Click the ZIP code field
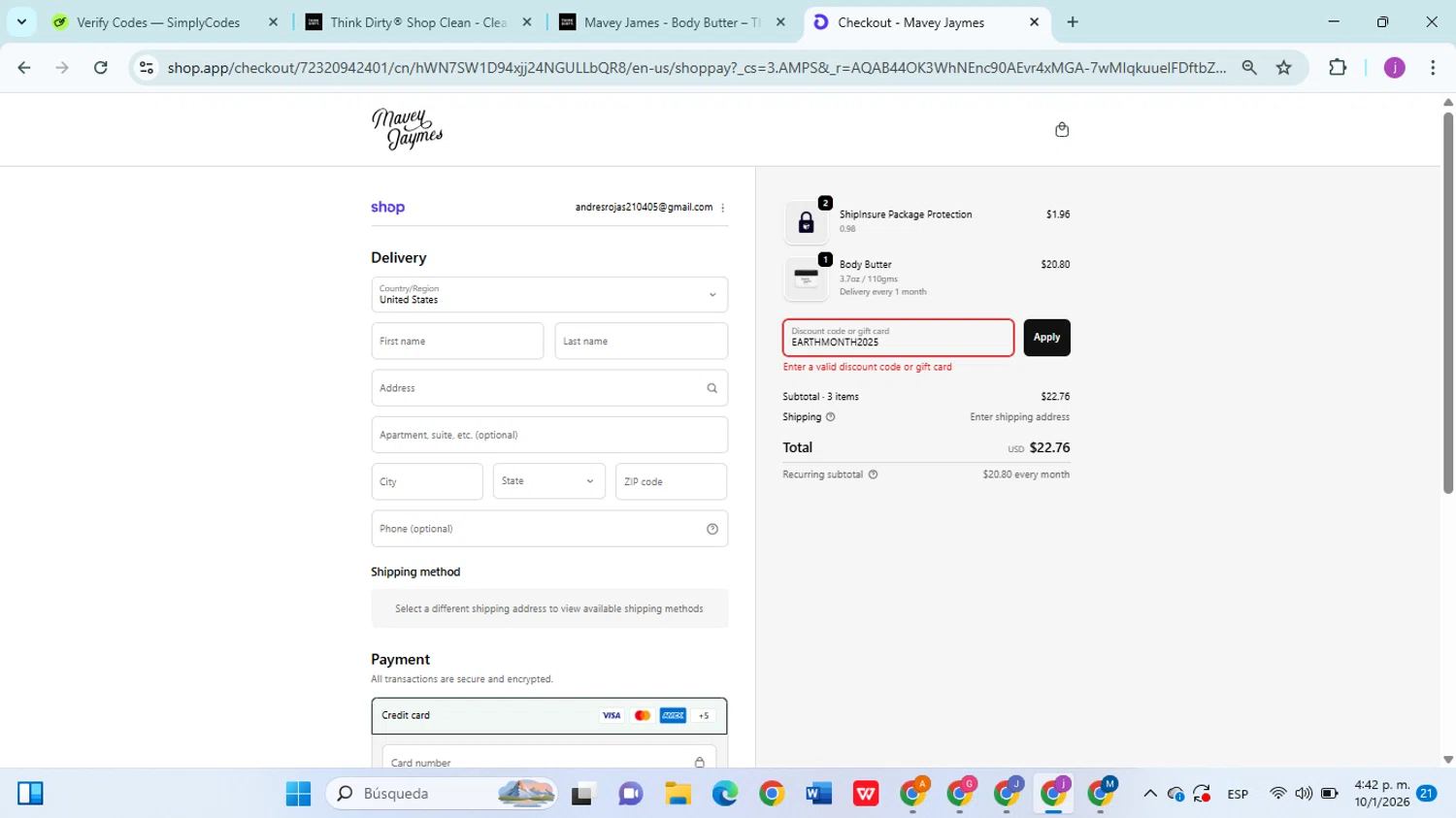 tap(671, 481)
